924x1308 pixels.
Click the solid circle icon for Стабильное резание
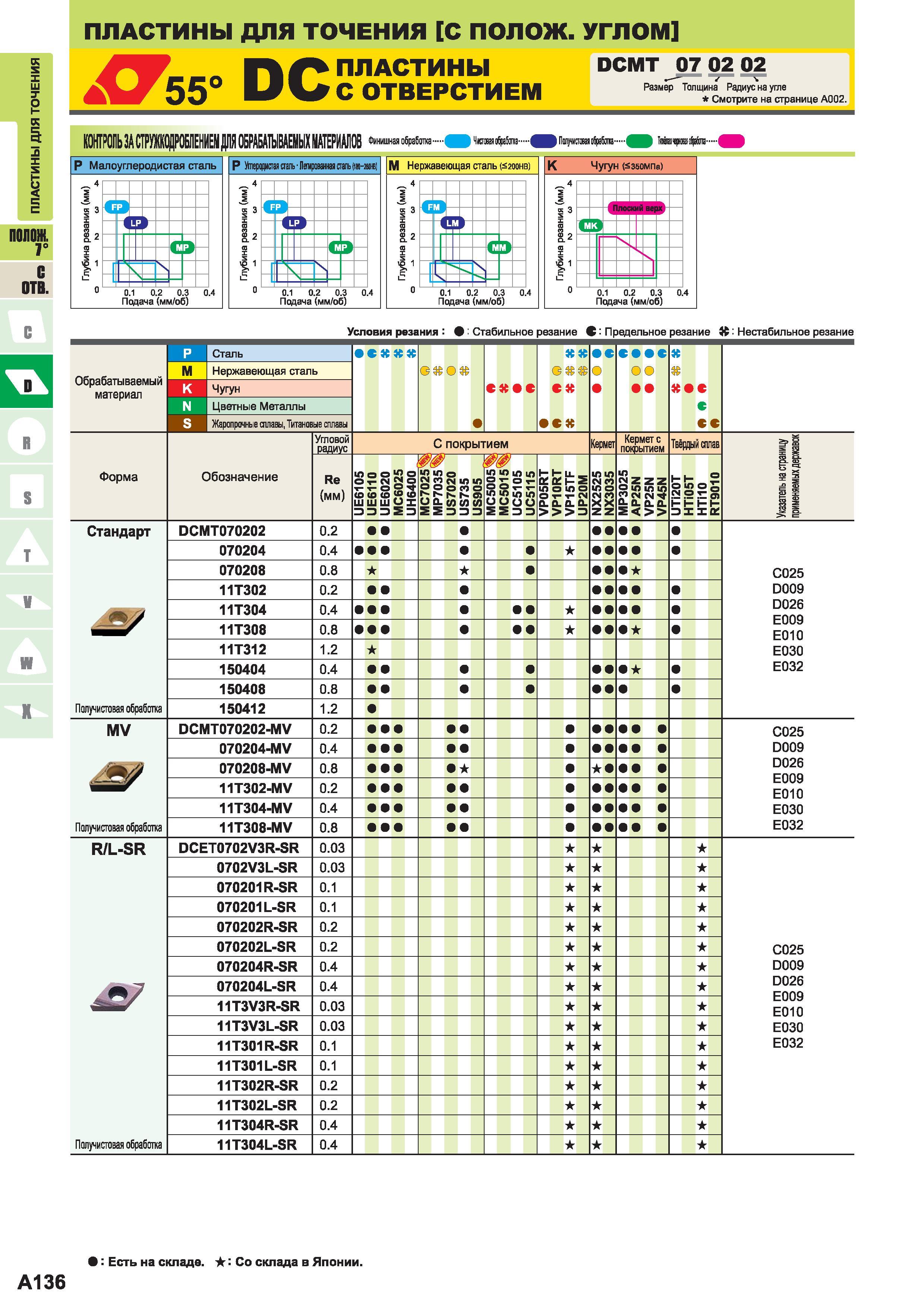459,331
